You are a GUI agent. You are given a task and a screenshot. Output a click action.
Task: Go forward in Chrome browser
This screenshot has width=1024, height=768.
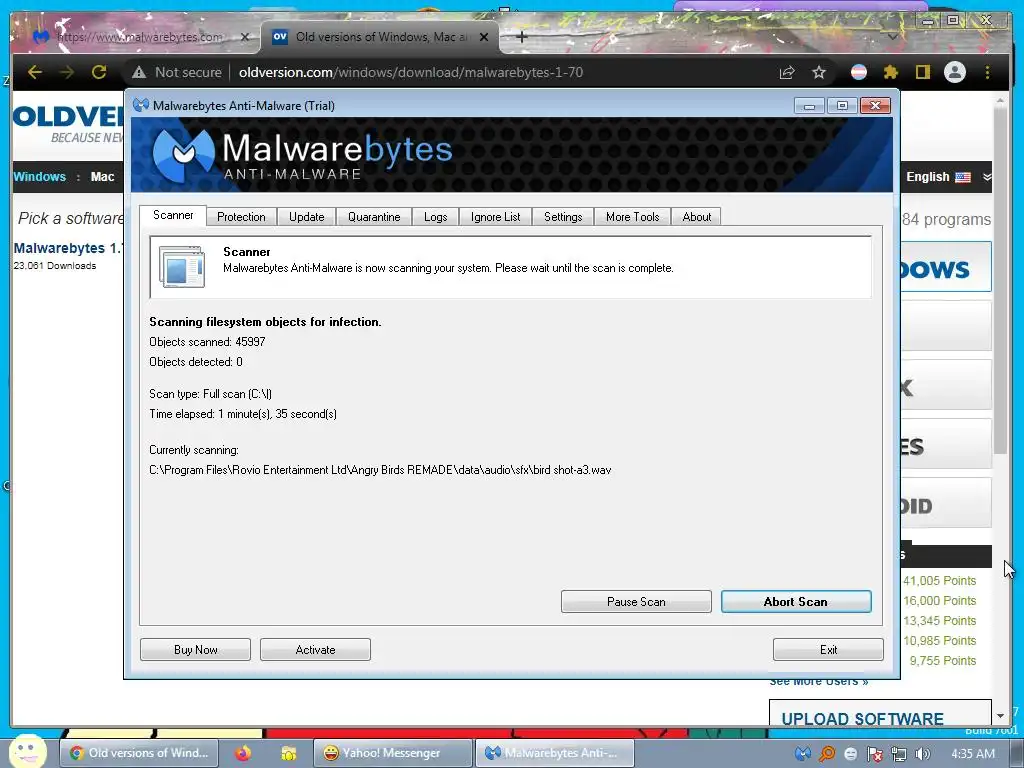point(67,72)
